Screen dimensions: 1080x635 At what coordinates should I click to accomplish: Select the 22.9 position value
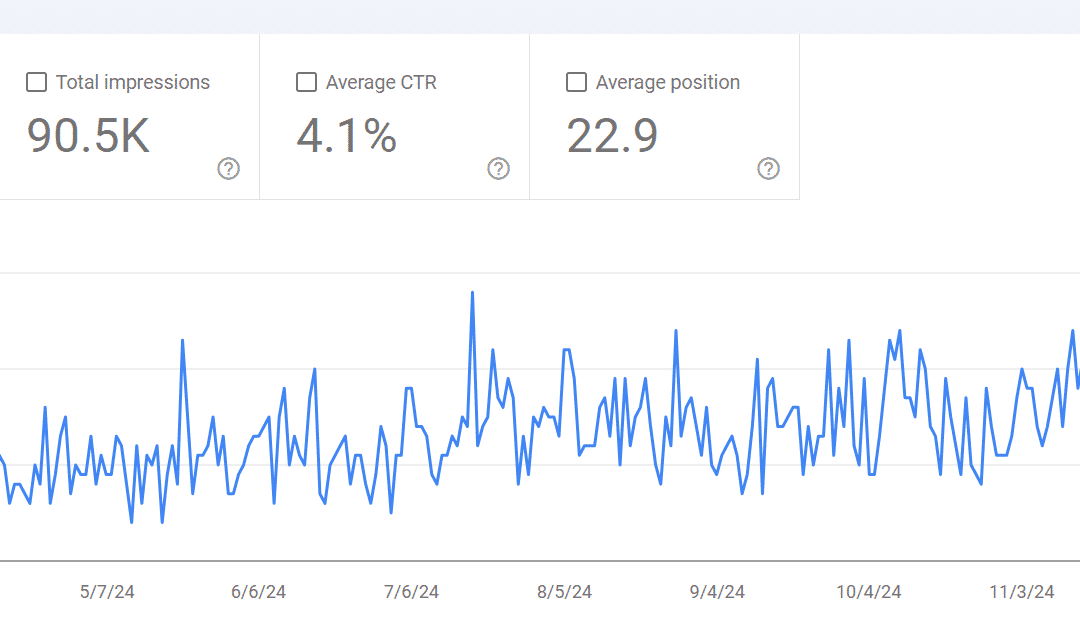click(612, 136)
